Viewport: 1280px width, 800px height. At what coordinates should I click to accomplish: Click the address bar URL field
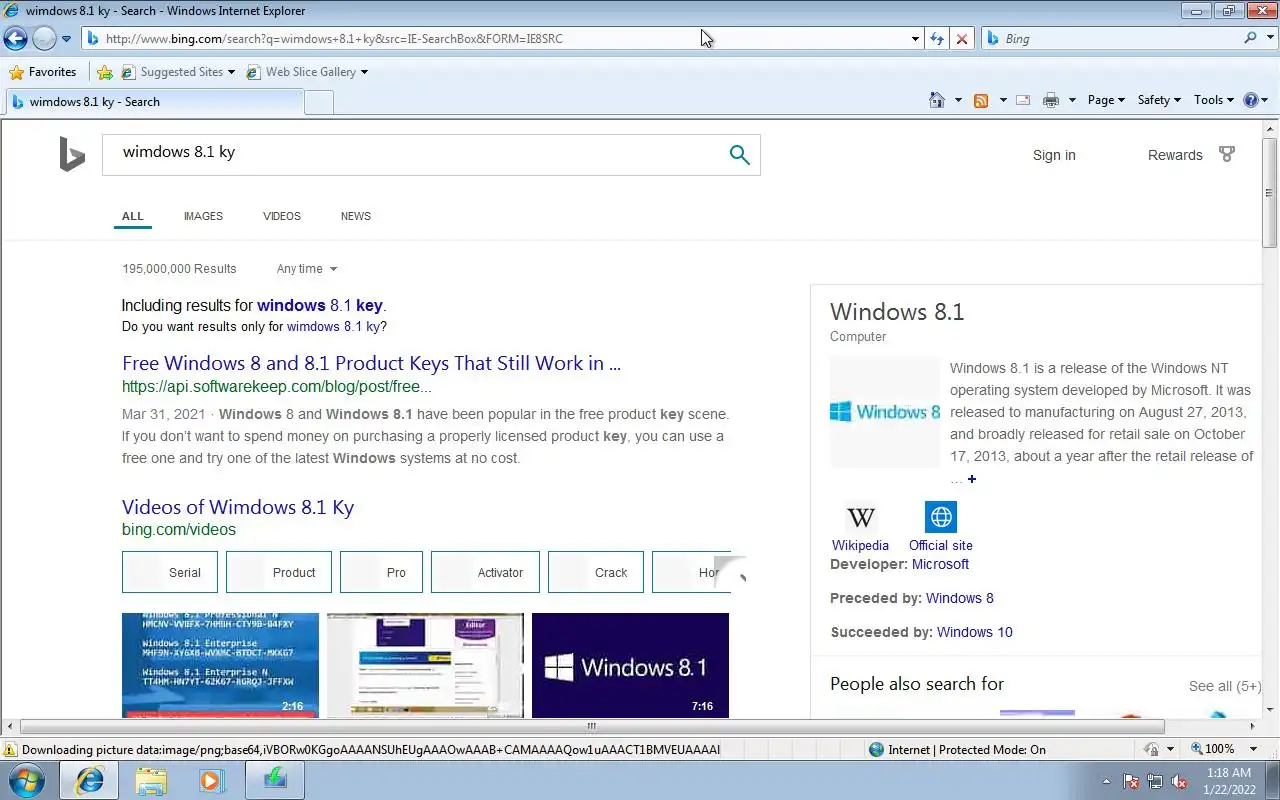coord(495,39)
